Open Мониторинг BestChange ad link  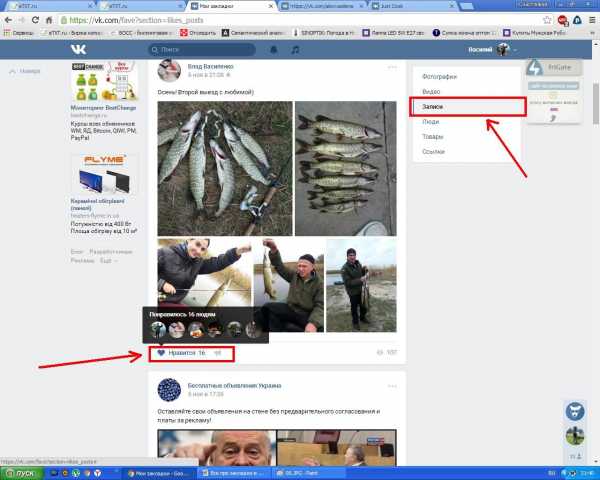coord(103,108)
